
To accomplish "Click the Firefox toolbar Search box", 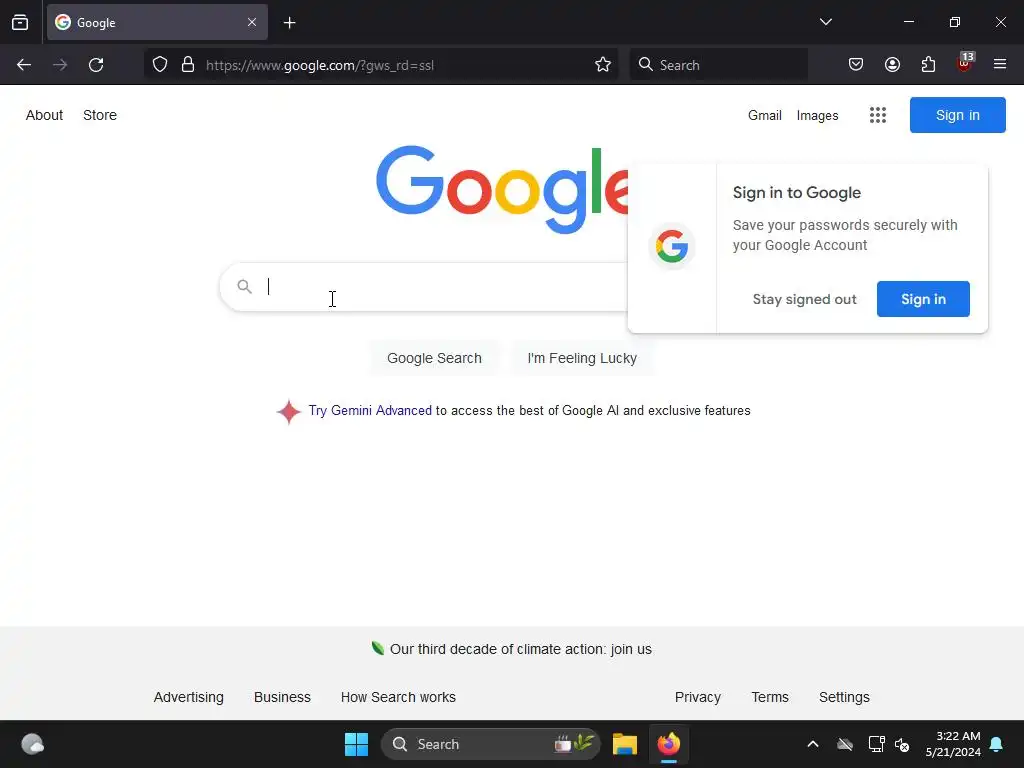I will [718, 65].
